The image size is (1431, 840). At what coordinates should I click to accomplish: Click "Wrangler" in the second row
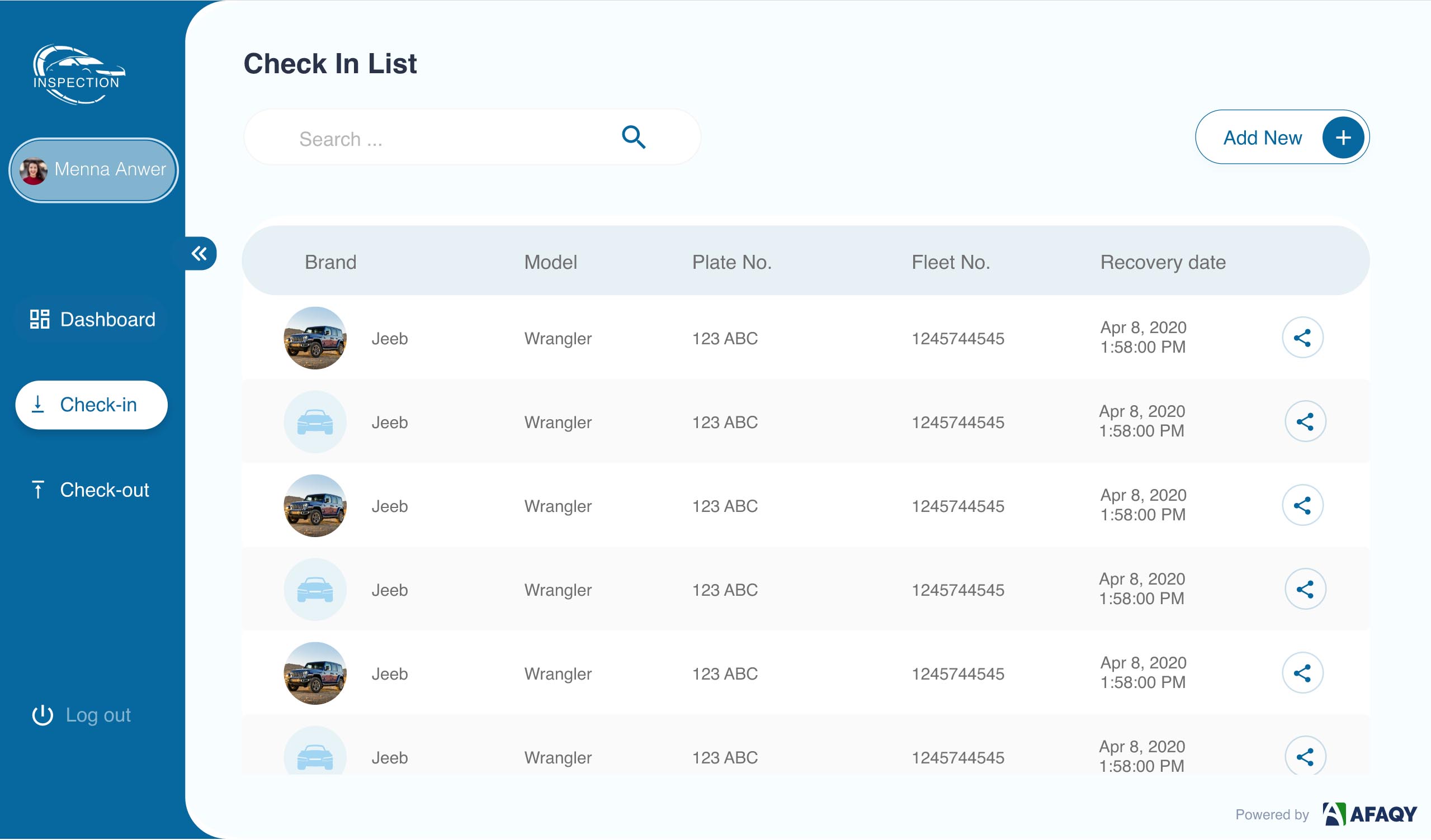(558, 423)
